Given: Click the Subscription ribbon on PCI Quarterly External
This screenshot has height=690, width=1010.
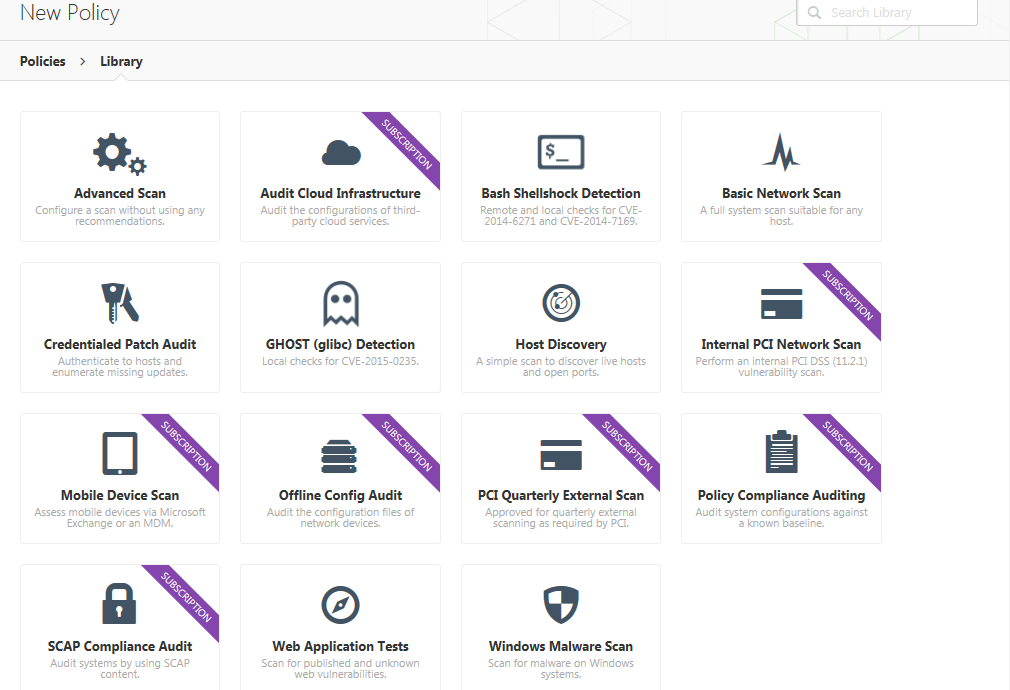Looking at the screenshot, I should click(x=627, y=446).
